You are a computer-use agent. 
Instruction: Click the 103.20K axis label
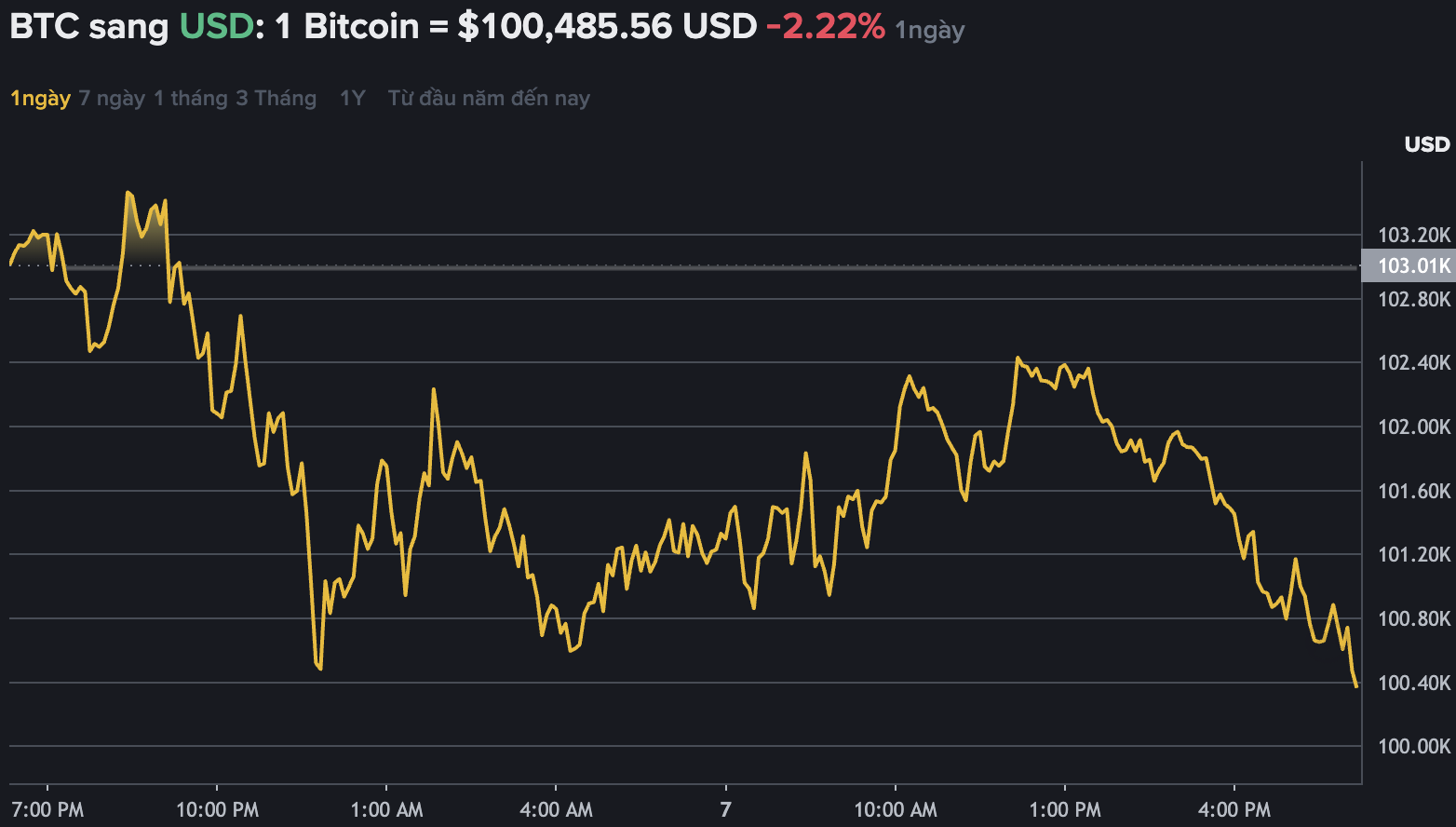point(1413,236)
